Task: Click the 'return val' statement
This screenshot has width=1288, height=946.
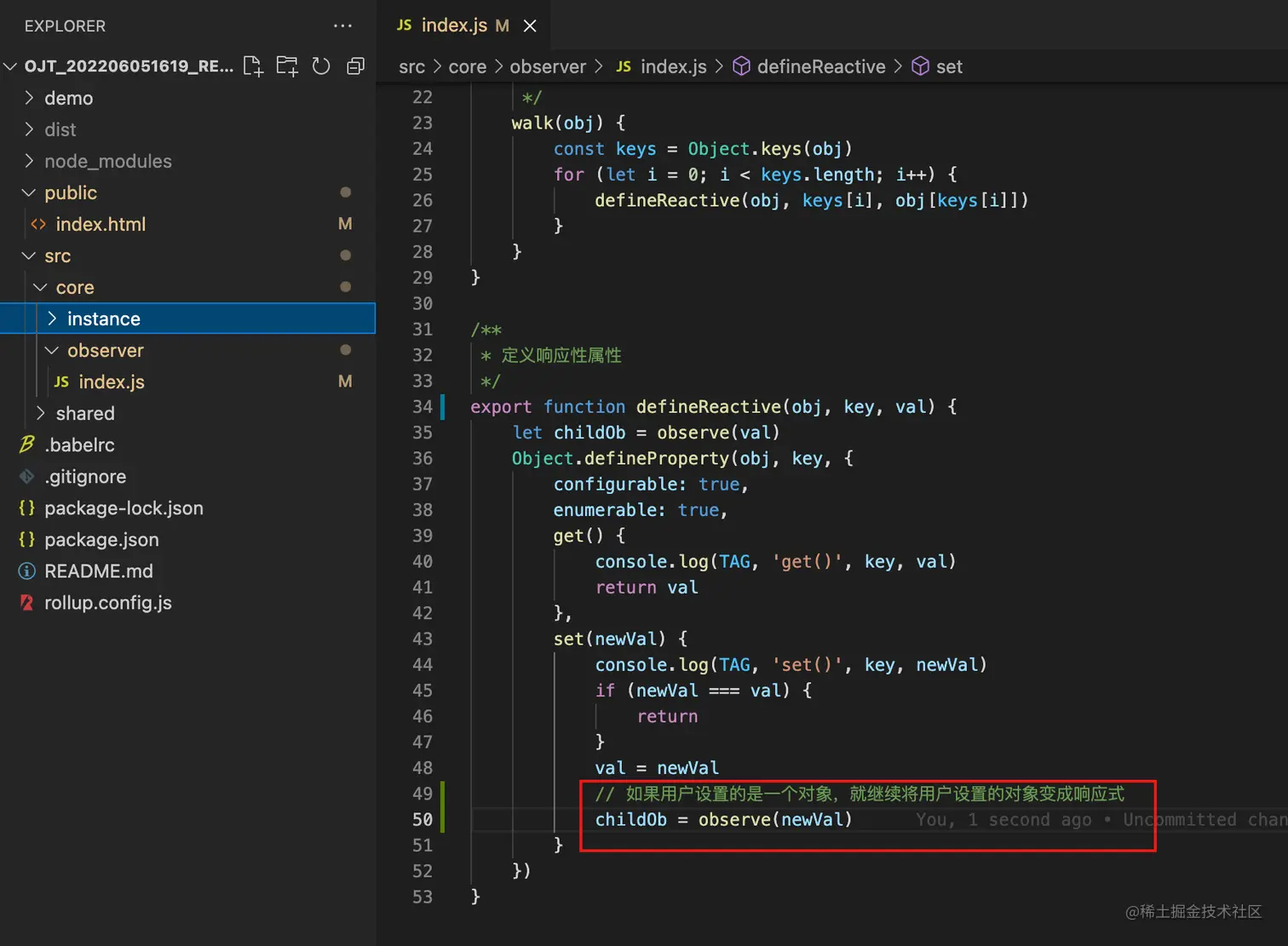Action: (647, 588)
